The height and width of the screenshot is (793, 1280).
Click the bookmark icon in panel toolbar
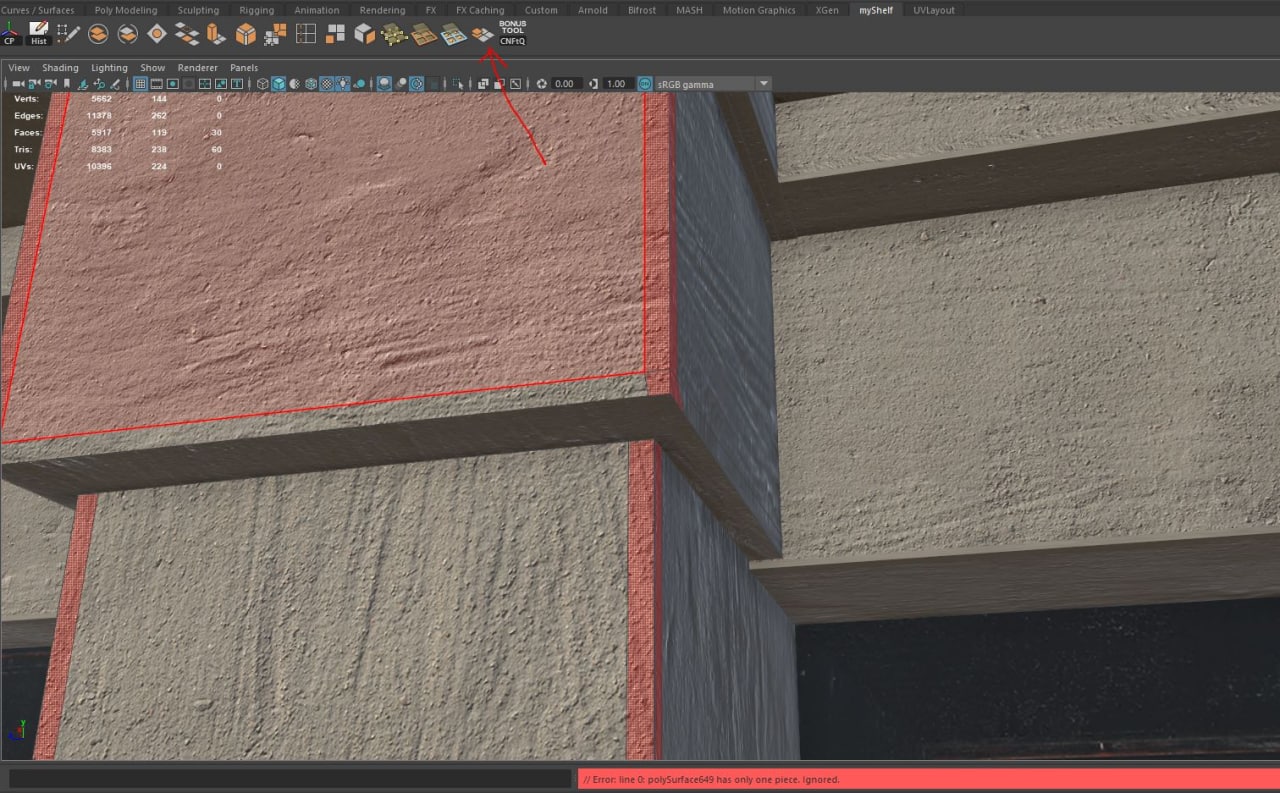[x=67, y=84]
